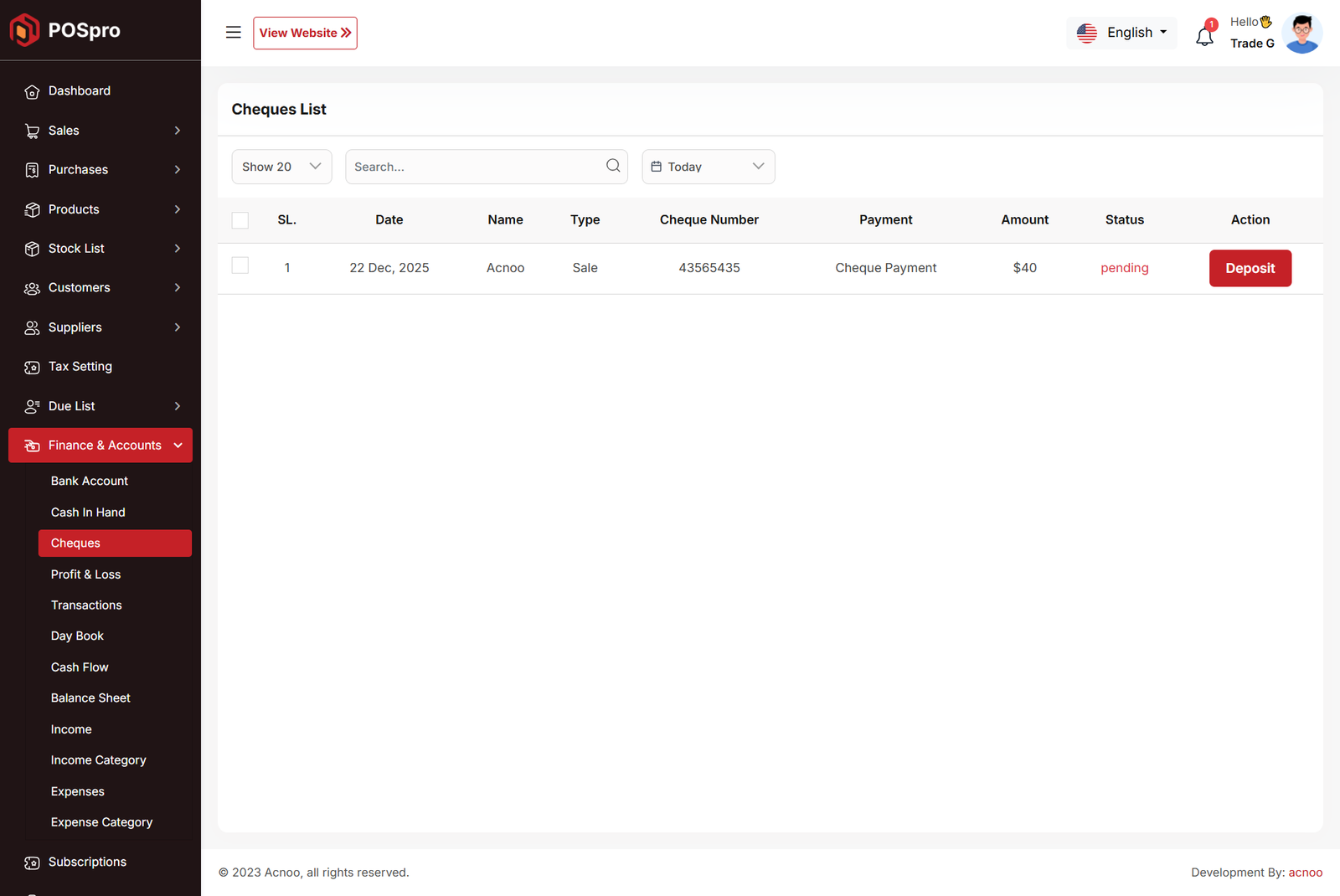This screenshot has height=896, width=1340.
Task: Open the Today date filter dropdown
Action: 708,167
